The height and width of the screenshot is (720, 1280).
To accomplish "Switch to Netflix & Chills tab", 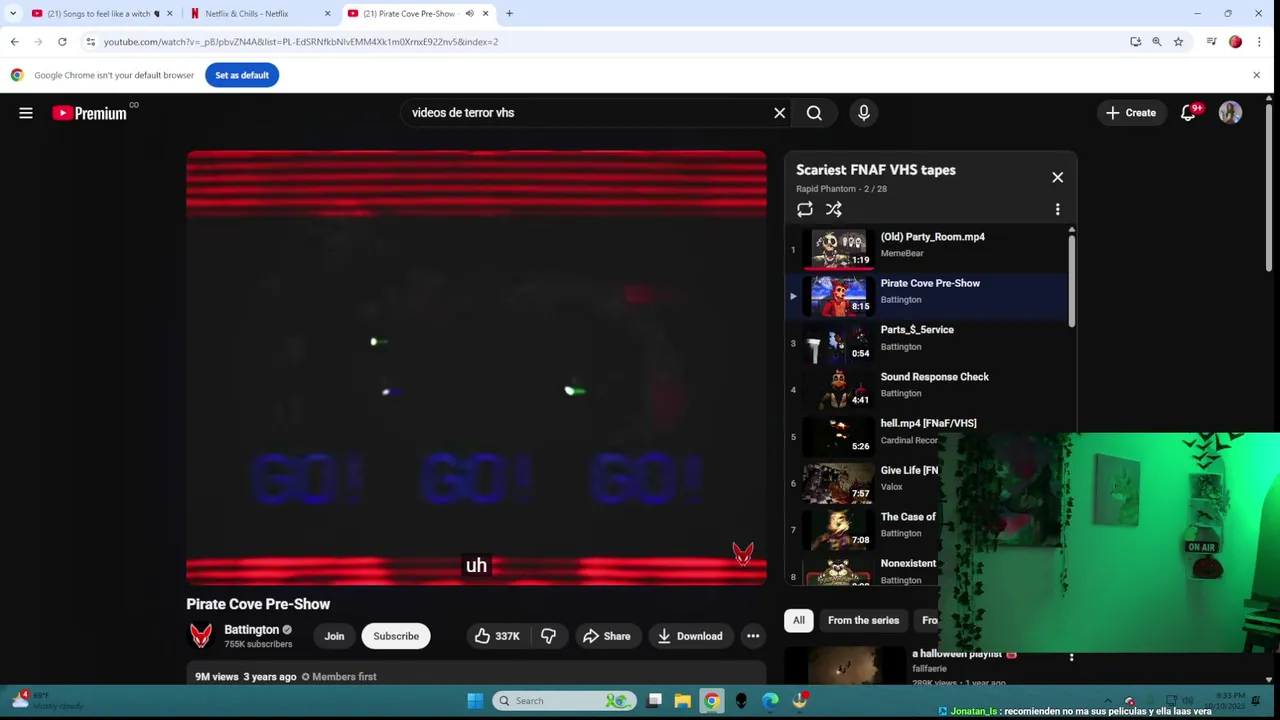I will pos(247,14).
